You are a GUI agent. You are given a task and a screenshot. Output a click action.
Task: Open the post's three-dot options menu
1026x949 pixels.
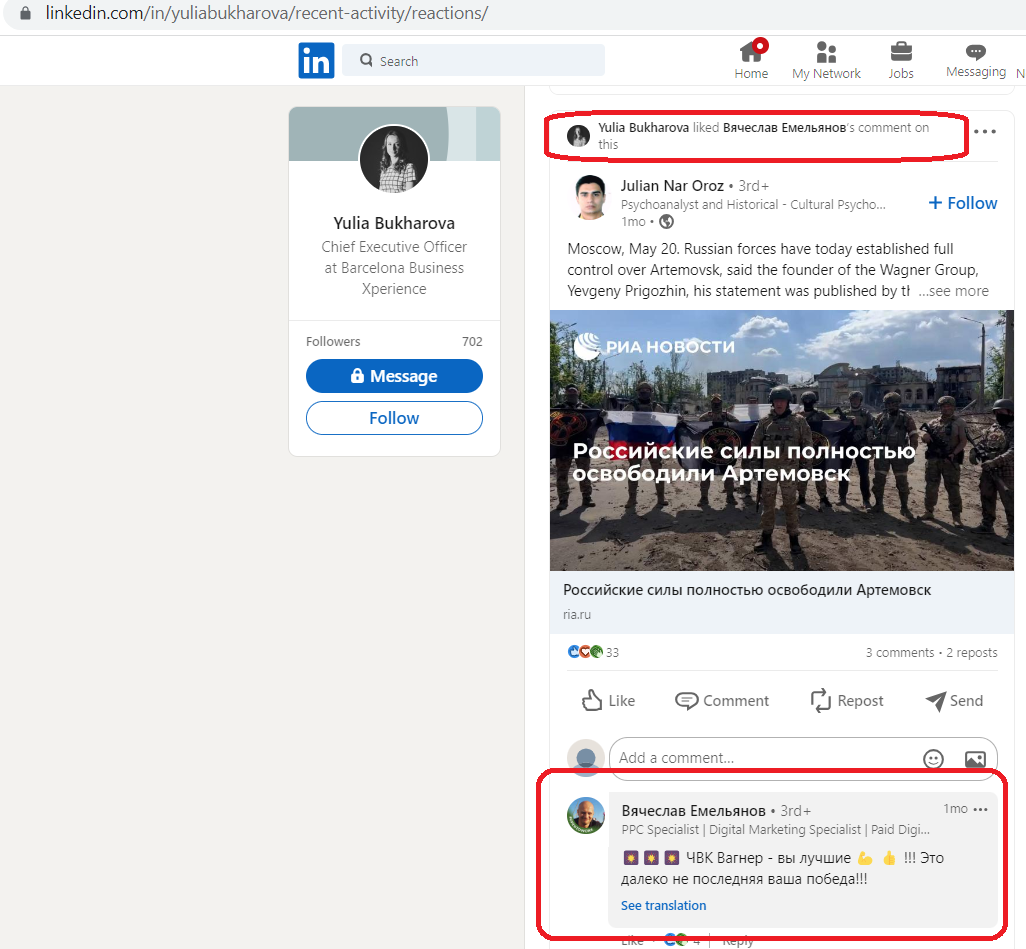(985, 132)
